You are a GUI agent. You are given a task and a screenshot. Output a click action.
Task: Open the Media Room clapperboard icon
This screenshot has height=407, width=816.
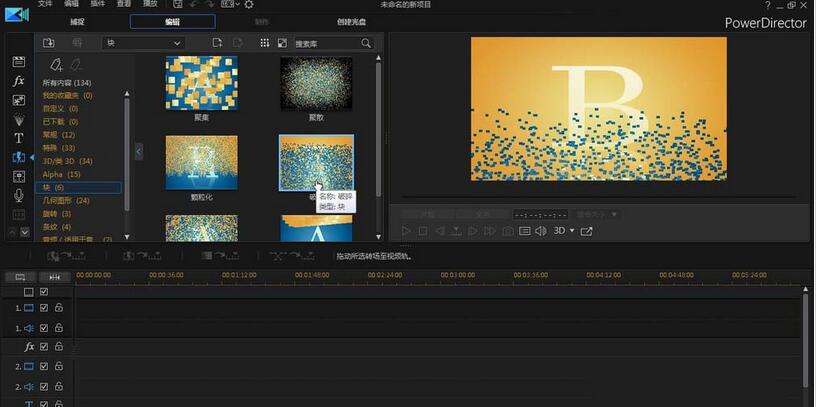coord(18,62)
